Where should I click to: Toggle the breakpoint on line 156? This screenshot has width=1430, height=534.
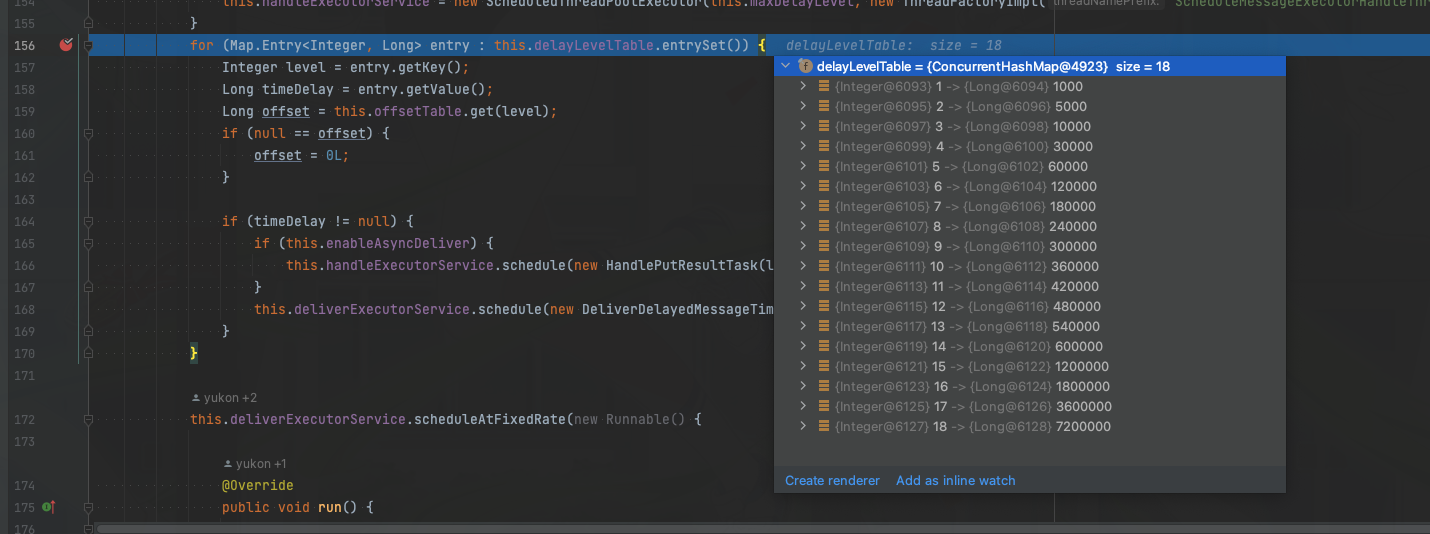(x=66, y=45)
